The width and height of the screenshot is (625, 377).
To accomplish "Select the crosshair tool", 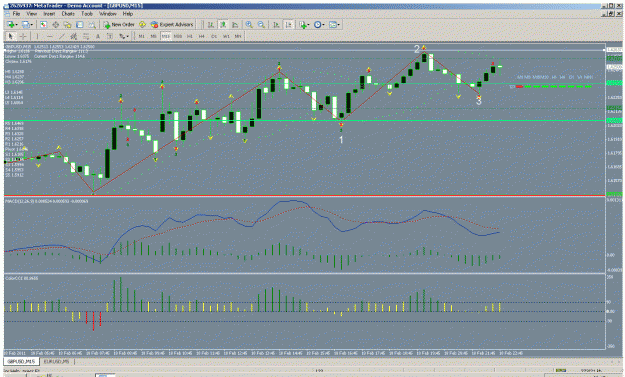I will point(23,36).
